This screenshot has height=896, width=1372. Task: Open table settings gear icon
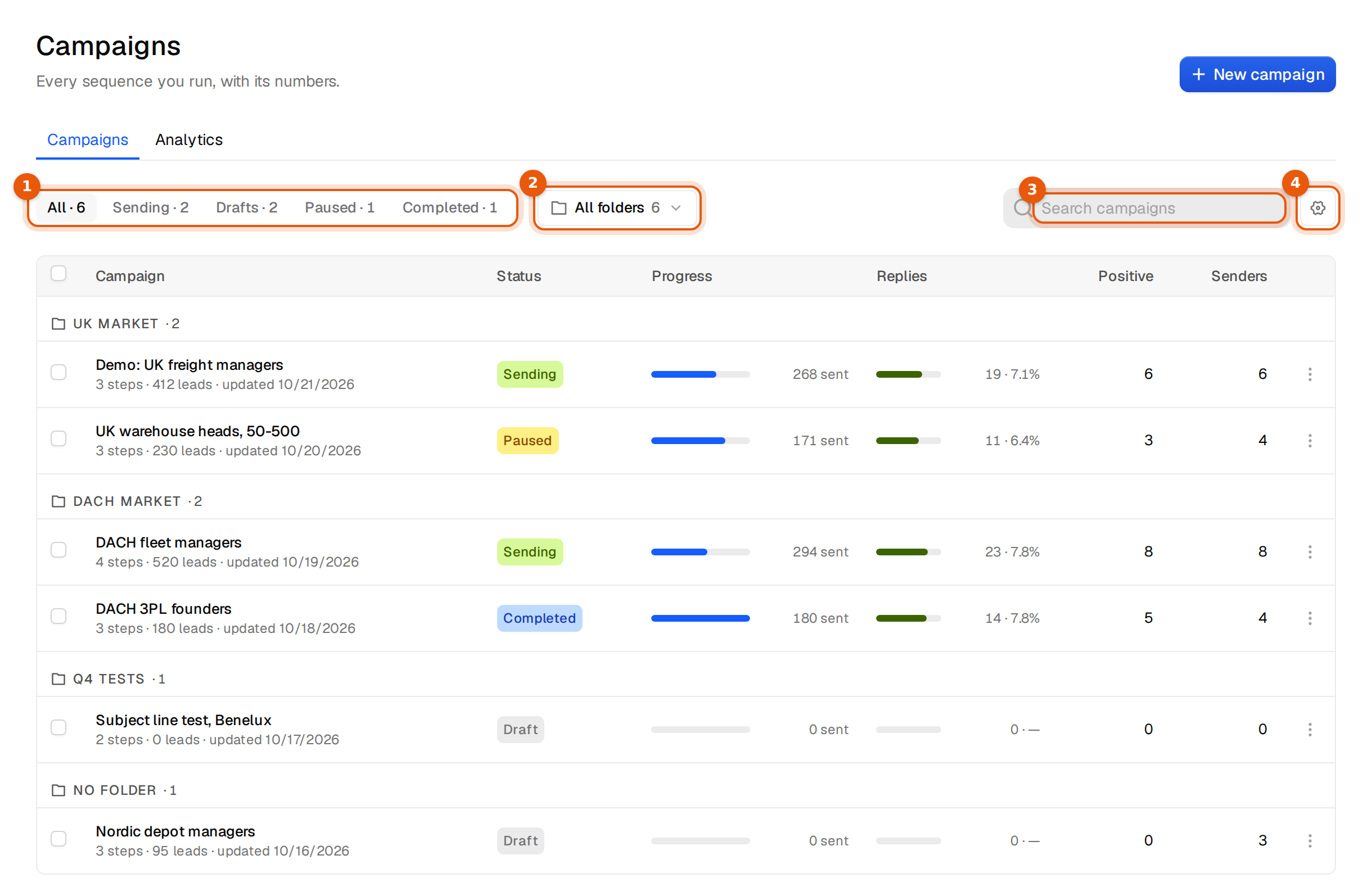point(1318,208)
